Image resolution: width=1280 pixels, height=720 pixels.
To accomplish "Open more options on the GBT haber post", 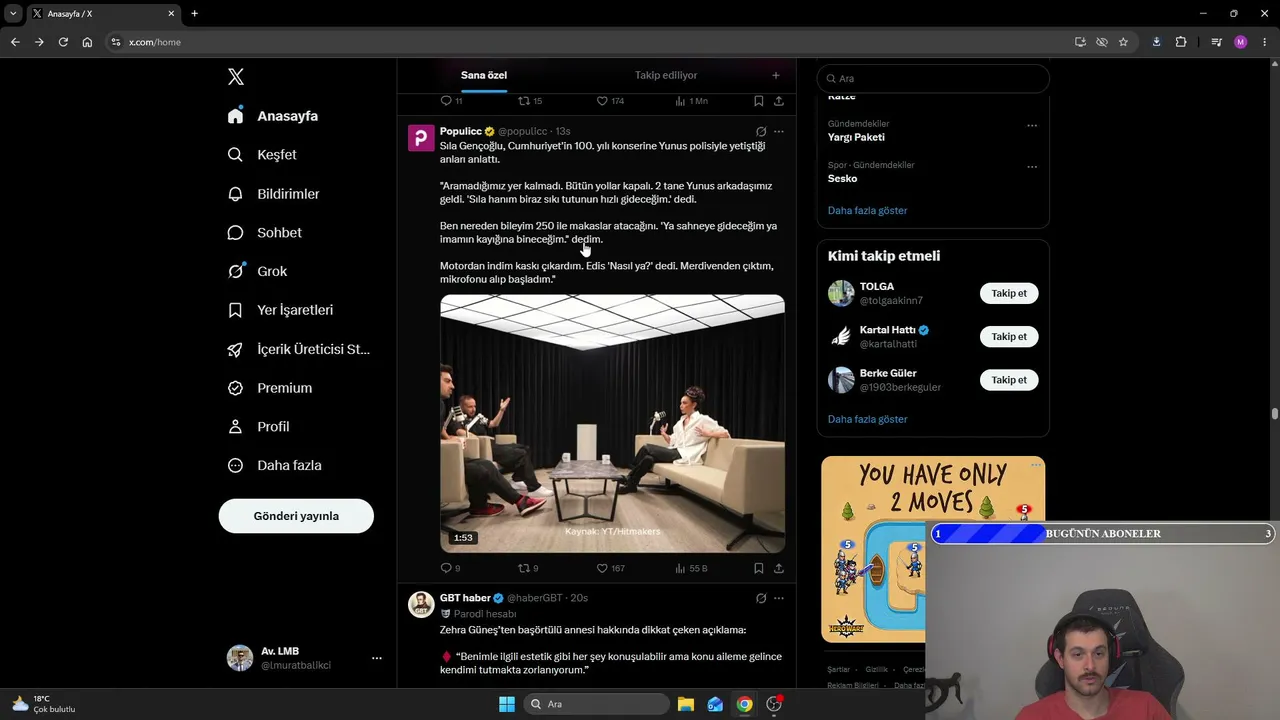I will click(x=779, y=598).
